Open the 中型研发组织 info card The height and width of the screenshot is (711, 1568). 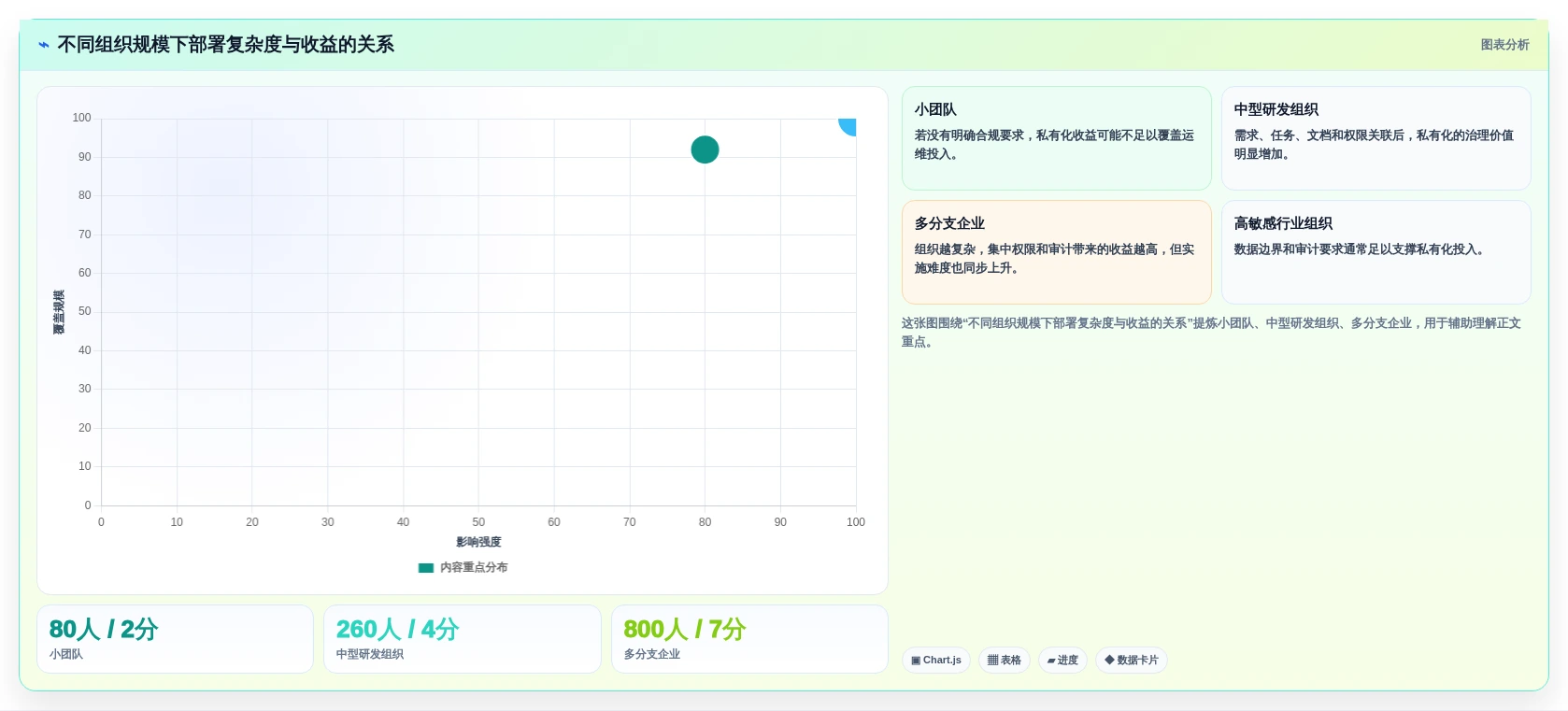point(1376,138)
